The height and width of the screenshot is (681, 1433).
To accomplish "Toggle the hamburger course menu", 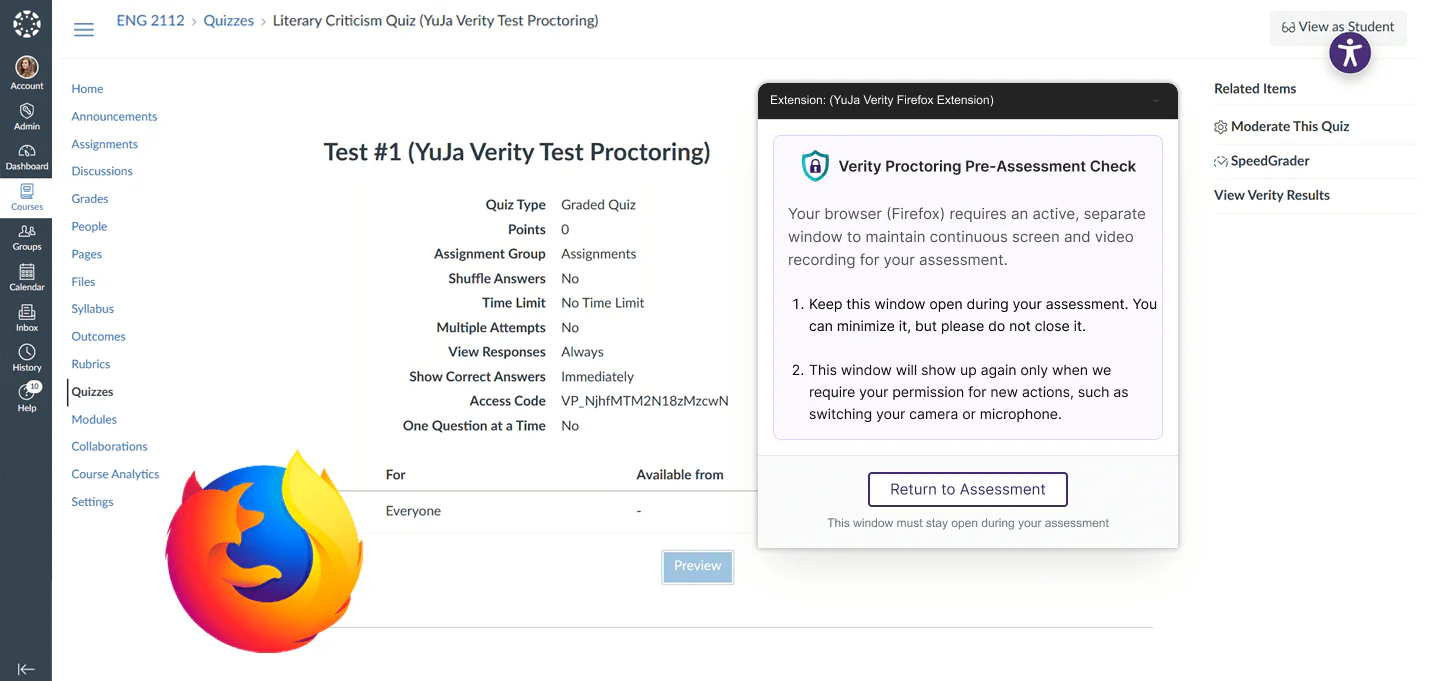I will click(84, 29).
